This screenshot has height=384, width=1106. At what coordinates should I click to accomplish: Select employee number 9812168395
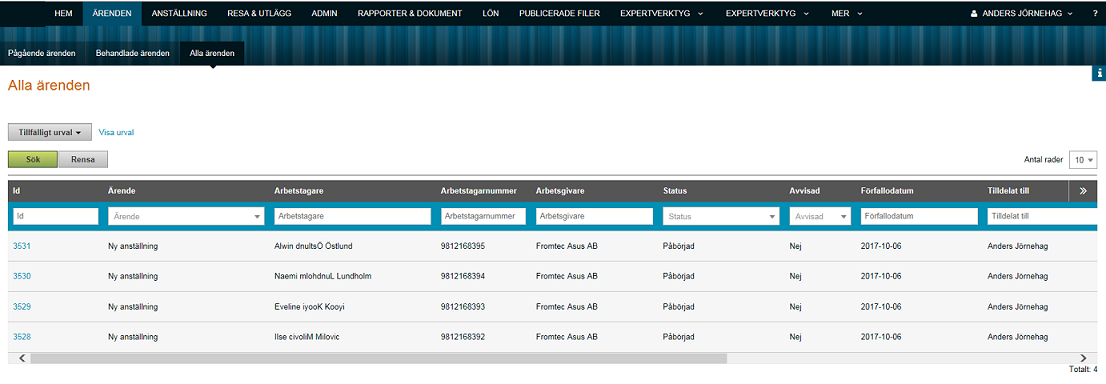pyautogui.click(x=463, y=246)
